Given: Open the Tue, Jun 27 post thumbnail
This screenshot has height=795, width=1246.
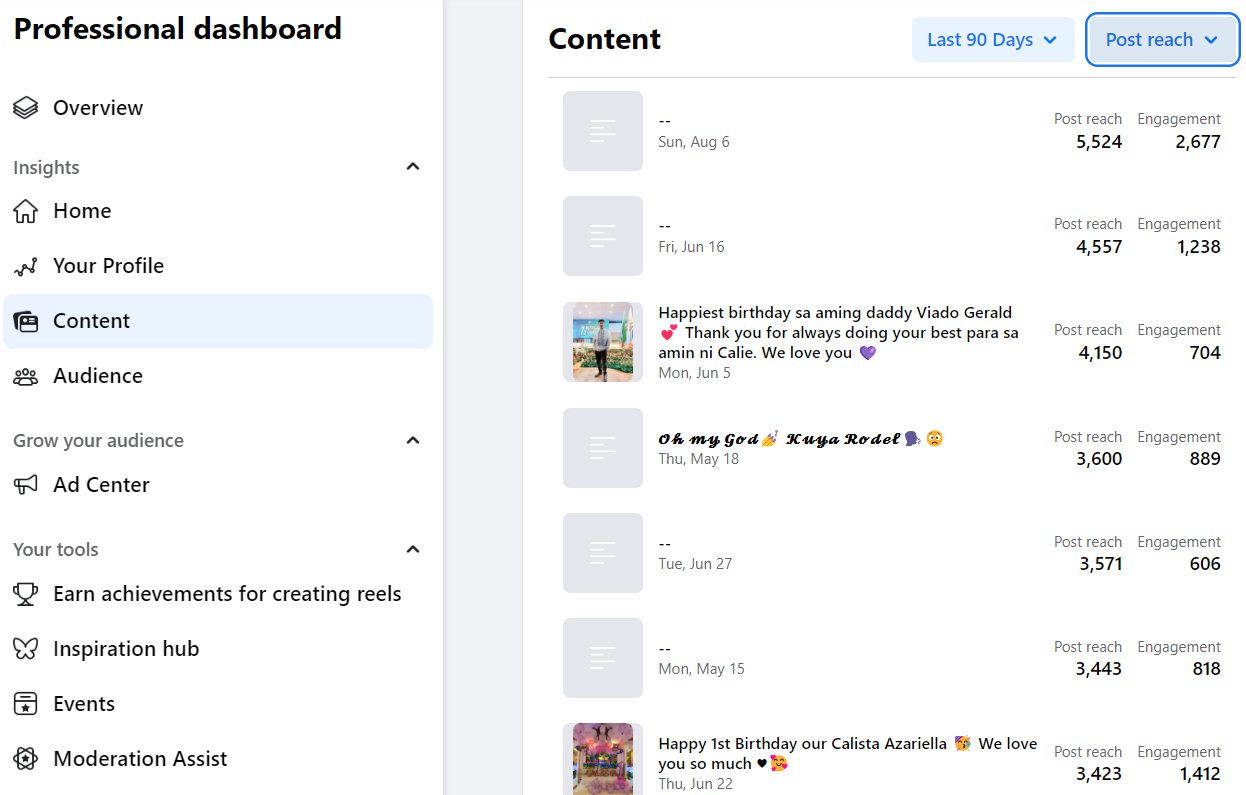Looking at the screenshot, I should click(x=603, y=553).
